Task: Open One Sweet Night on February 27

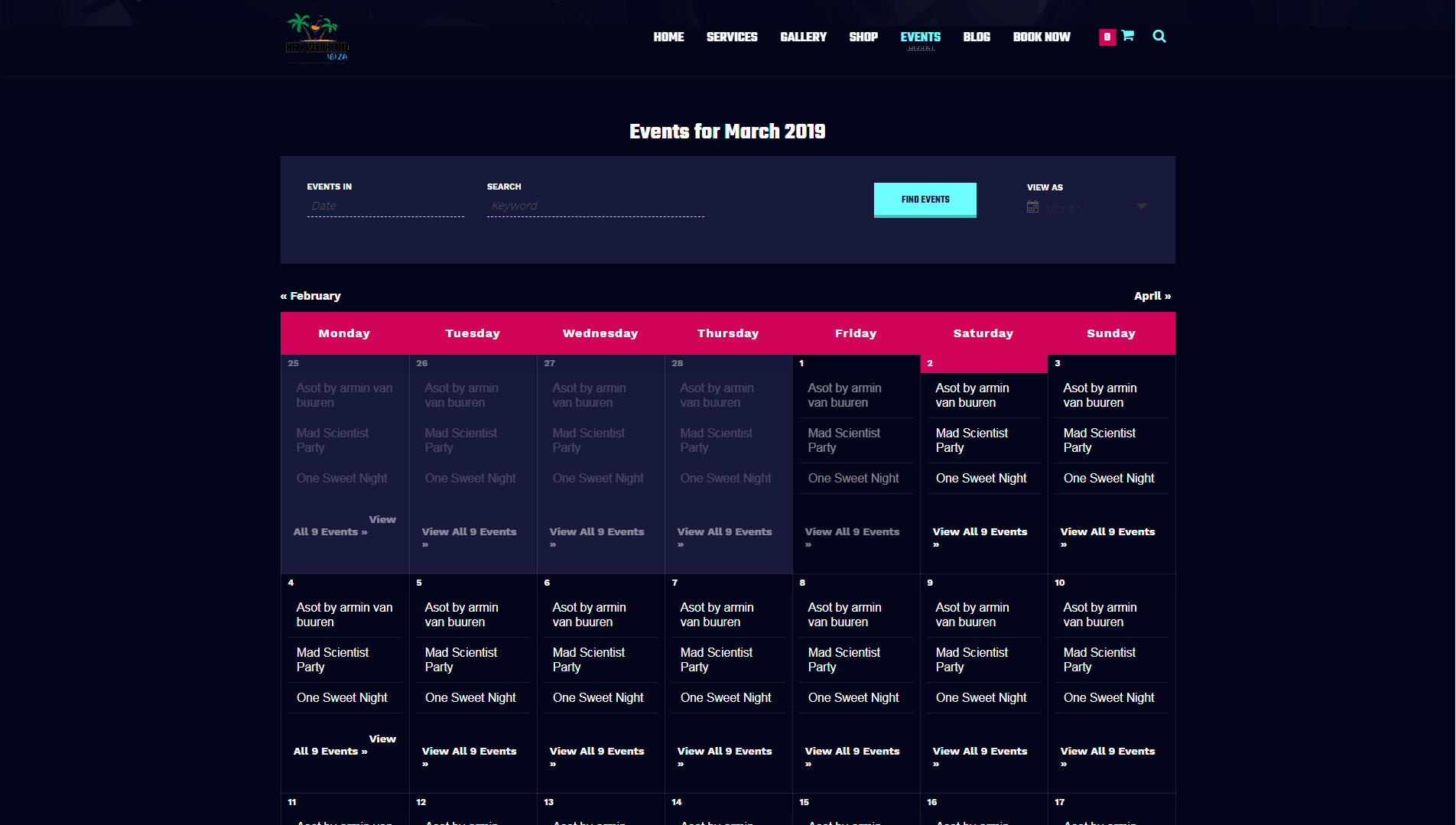Action: [x=598, y=478]
